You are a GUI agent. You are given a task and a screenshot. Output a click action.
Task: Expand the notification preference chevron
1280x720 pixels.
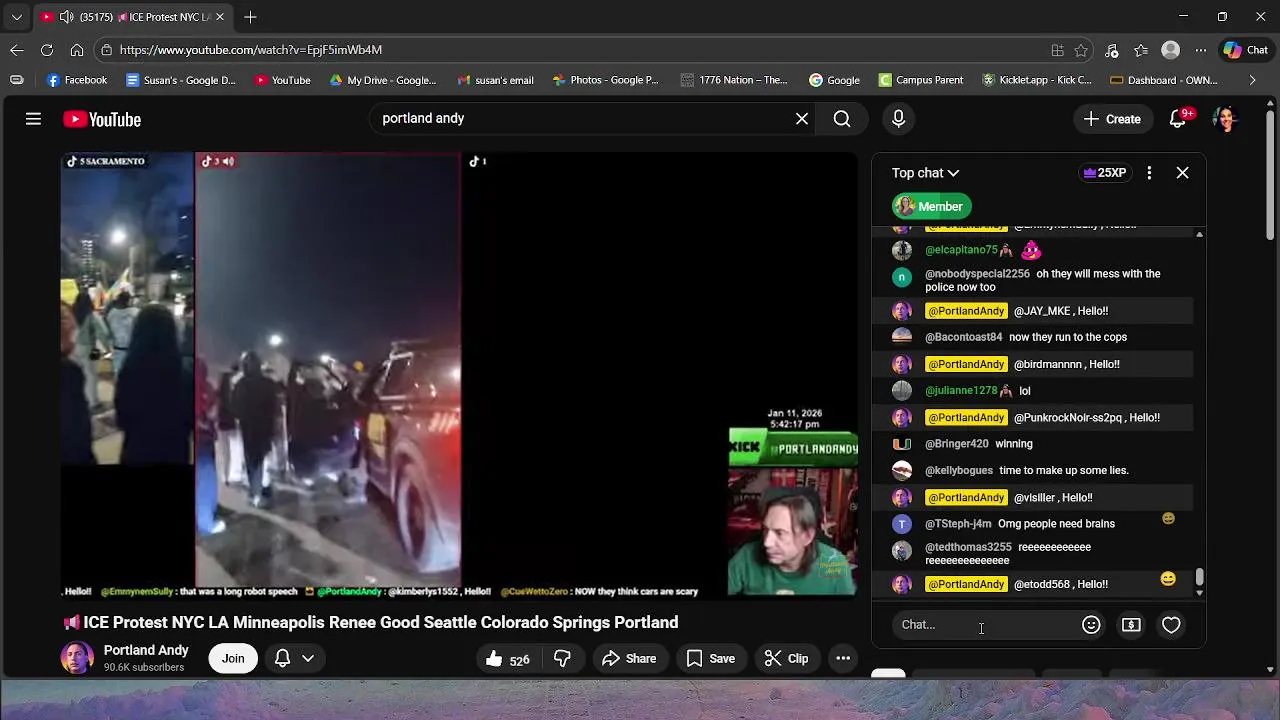point(308,659)
